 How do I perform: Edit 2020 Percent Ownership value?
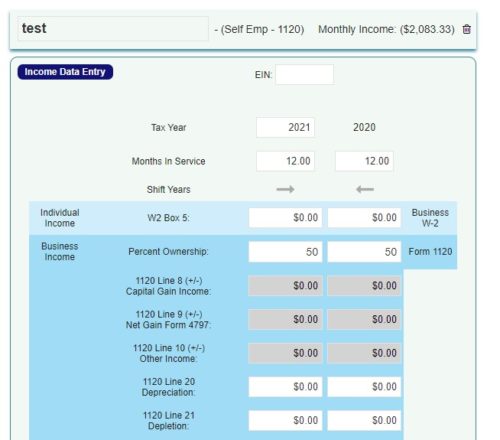pos(364,252)
